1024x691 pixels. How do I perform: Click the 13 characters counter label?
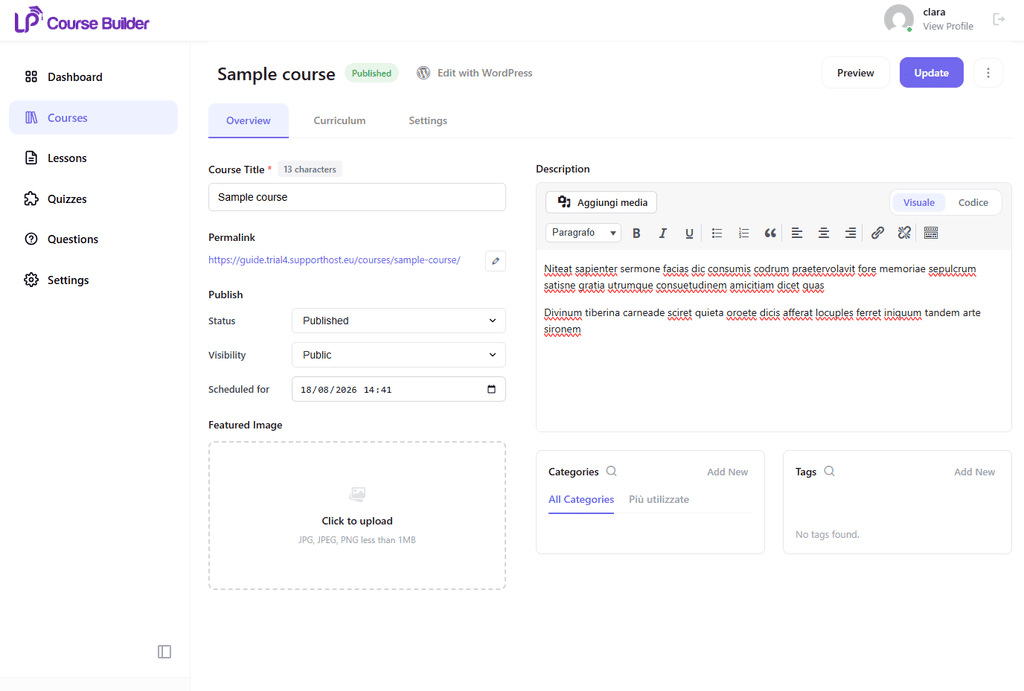click(310, 169)
